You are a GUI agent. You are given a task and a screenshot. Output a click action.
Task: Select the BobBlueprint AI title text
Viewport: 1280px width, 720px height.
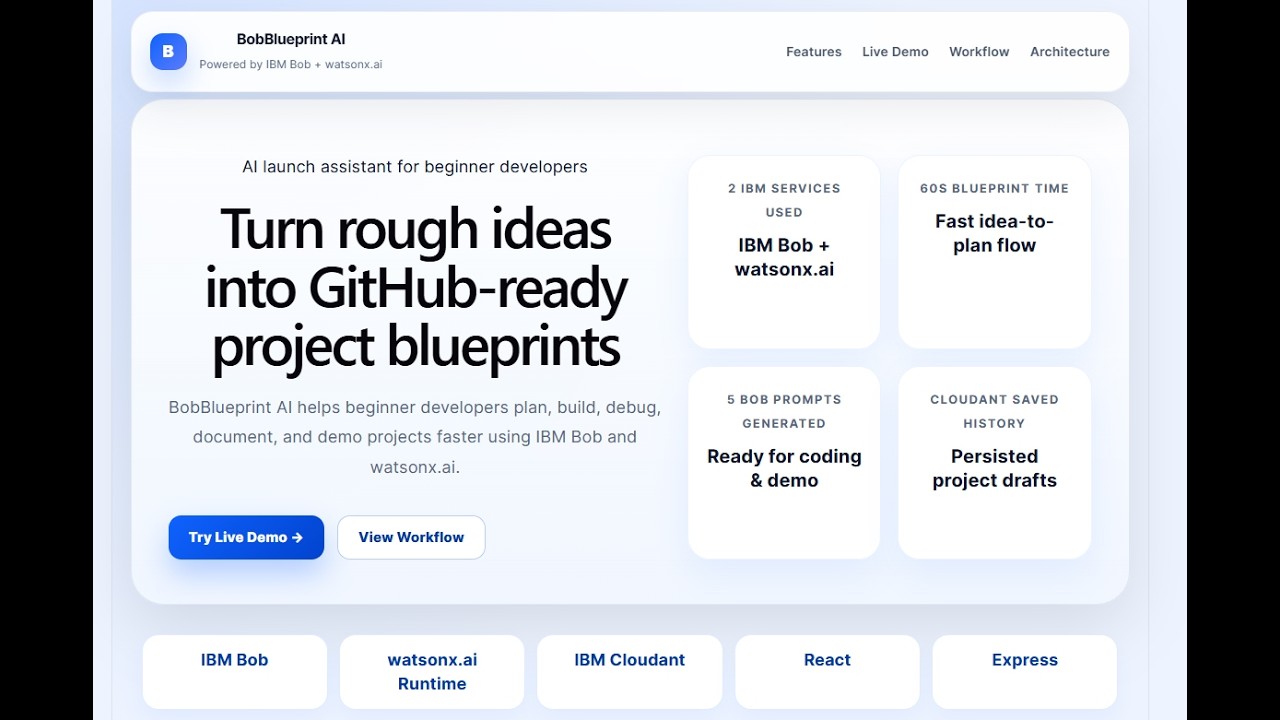[291, 39]
